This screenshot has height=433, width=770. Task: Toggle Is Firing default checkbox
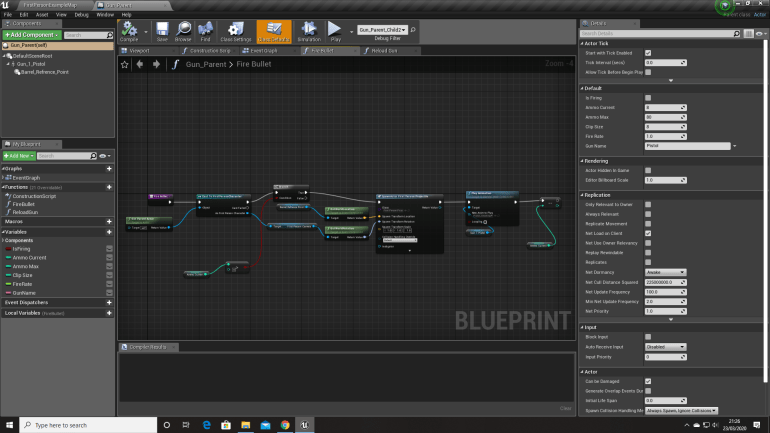648,98
